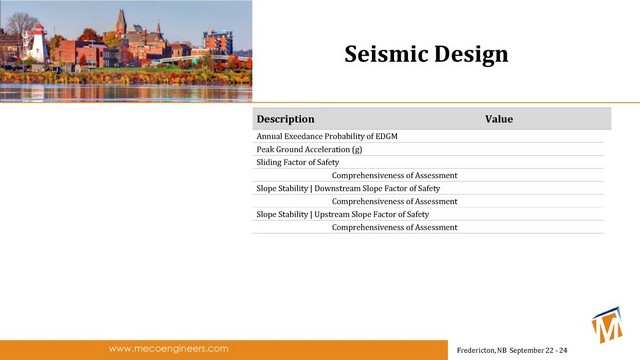The height and width of the screenshot is (360, 640).
Task: Click the Fredericton, NB September 22 - 24 text
Action: click(512, 350)
